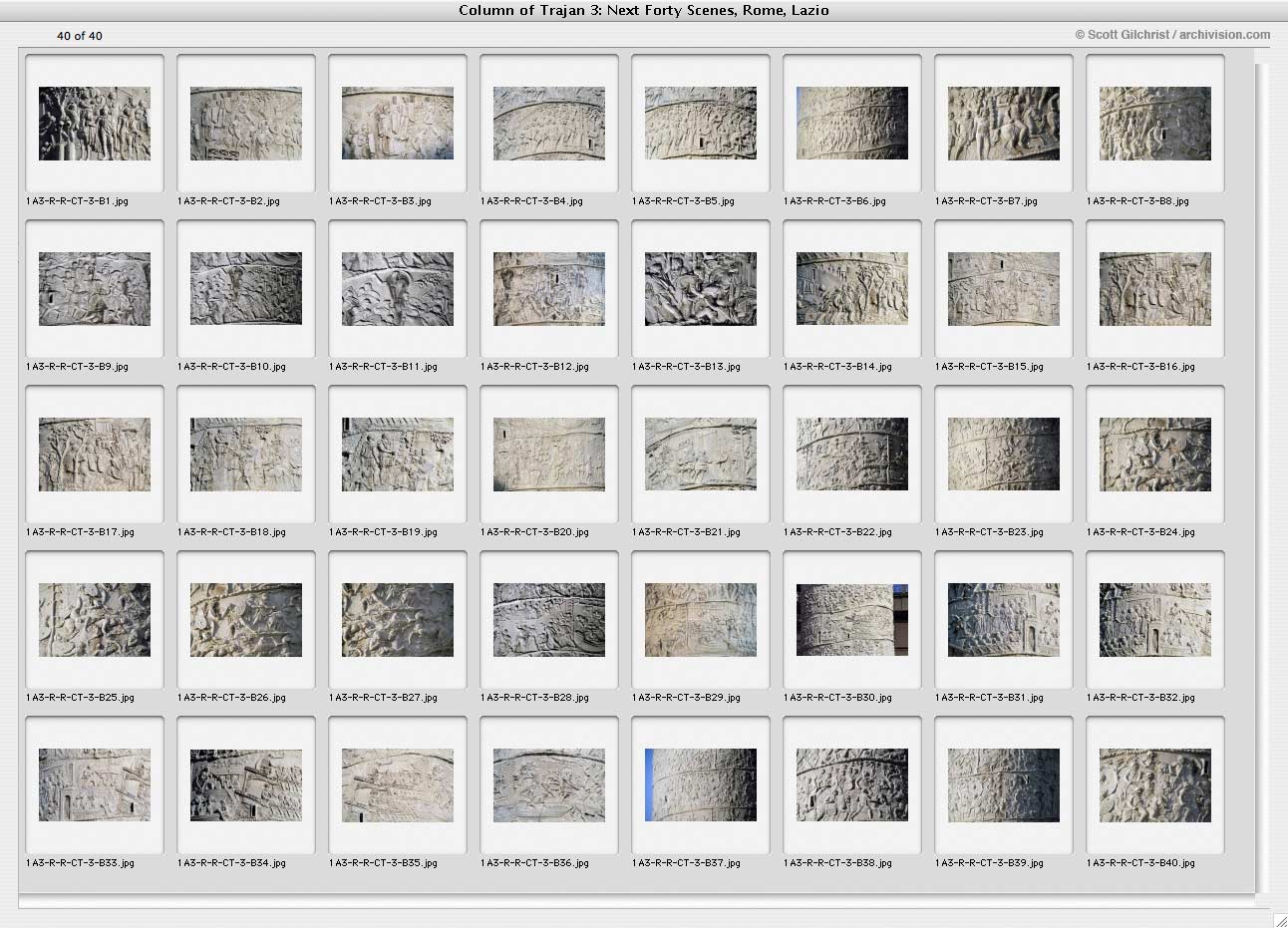Click filename label 1A3-R-R-CT-3-B20.jpg
Screen dimensions: 1288x928
(x=534, y=532)
